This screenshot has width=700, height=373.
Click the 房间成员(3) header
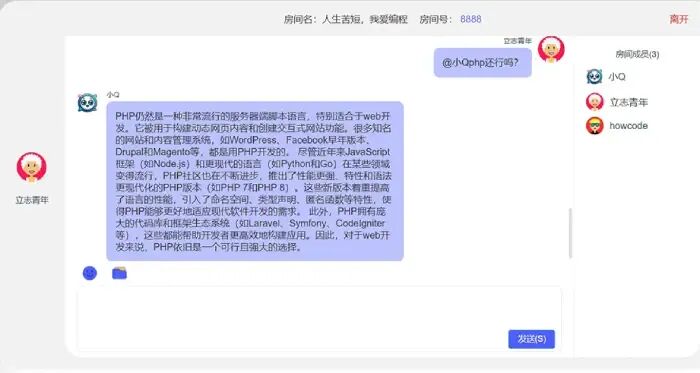click(637, 54)
